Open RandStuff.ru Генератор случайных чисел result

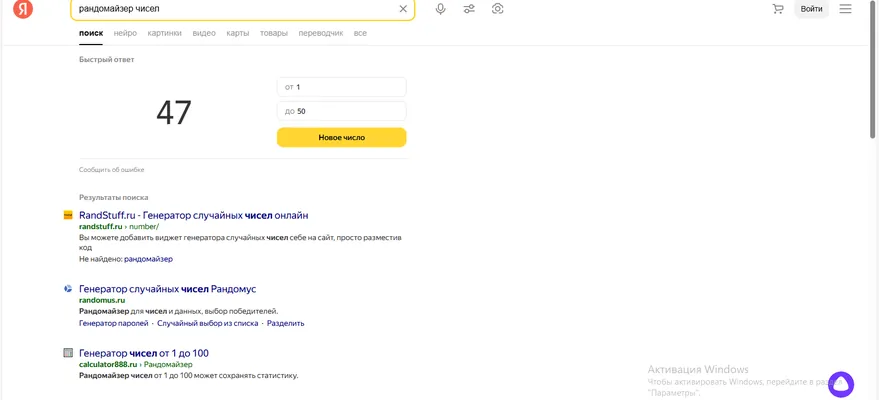point(193,215)
